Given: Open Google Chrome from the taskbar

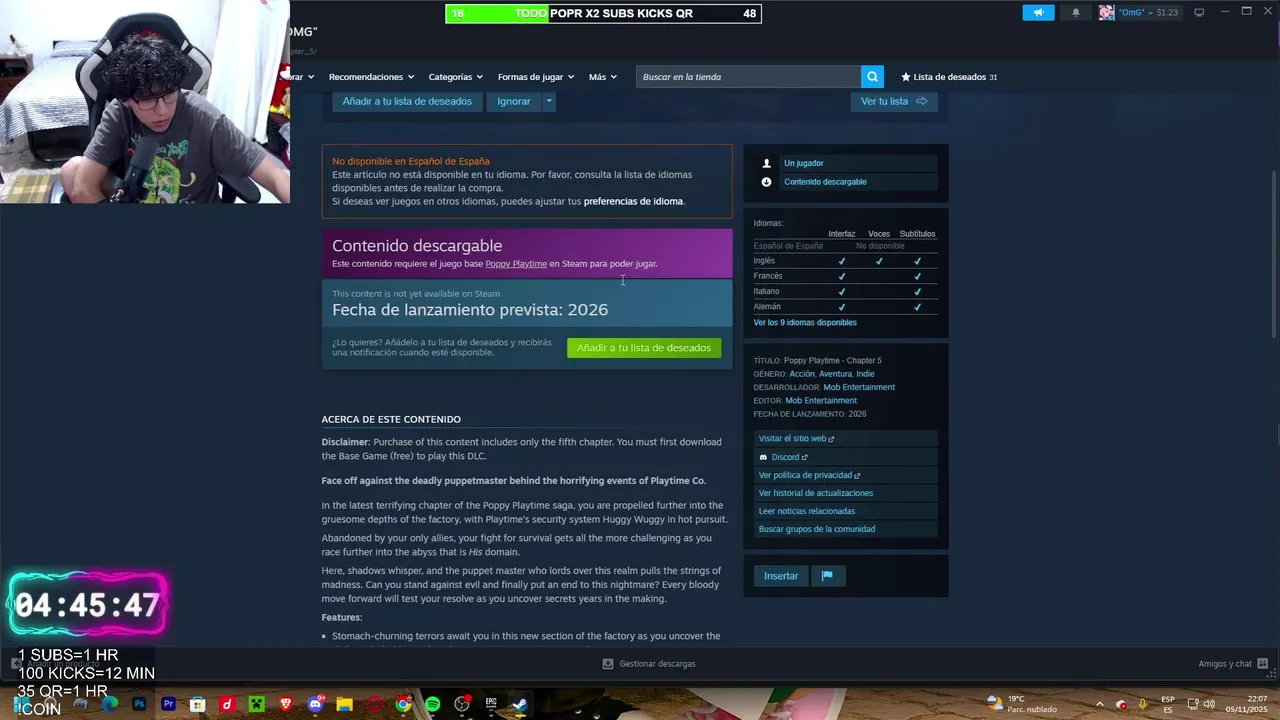Looking at the screenshot, I should [403, 704].
